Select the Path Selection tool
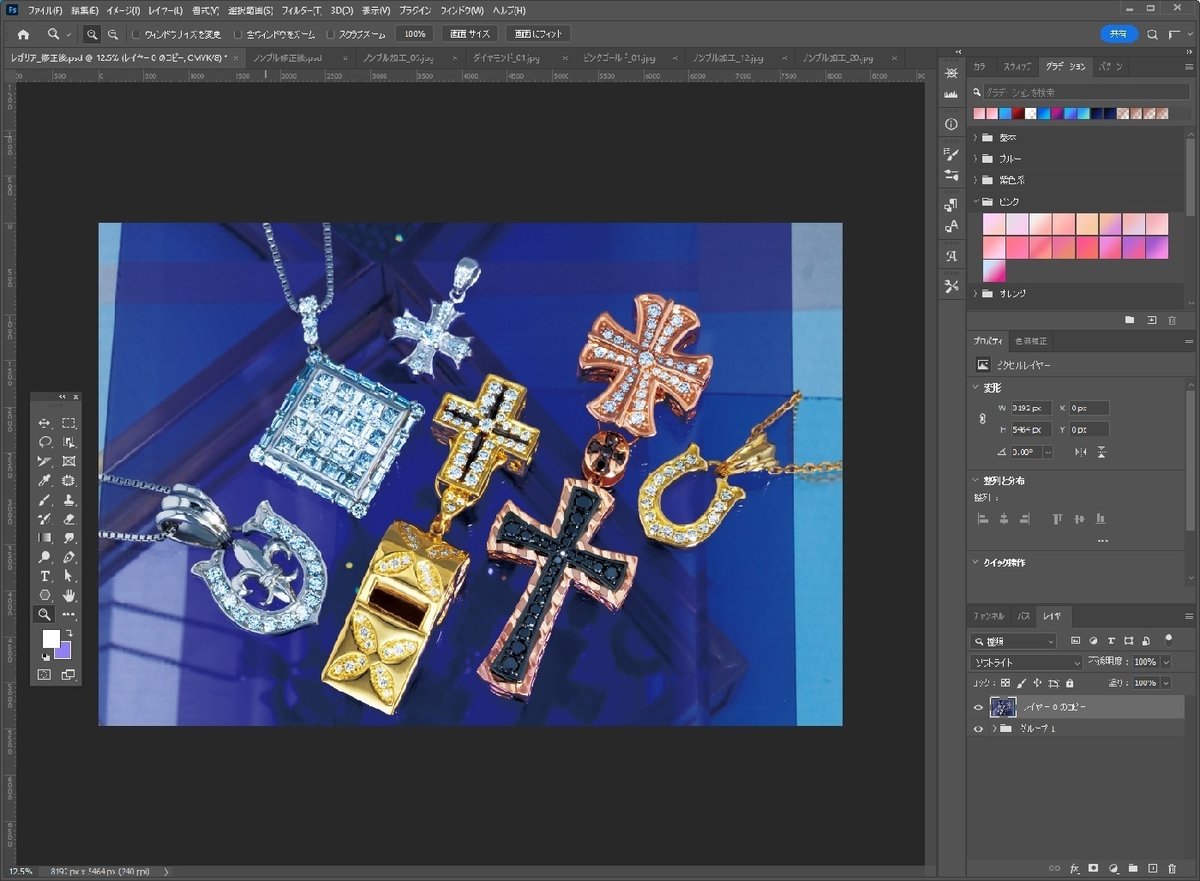Screen dimensions: 1200x881 (x=69, y=576)
